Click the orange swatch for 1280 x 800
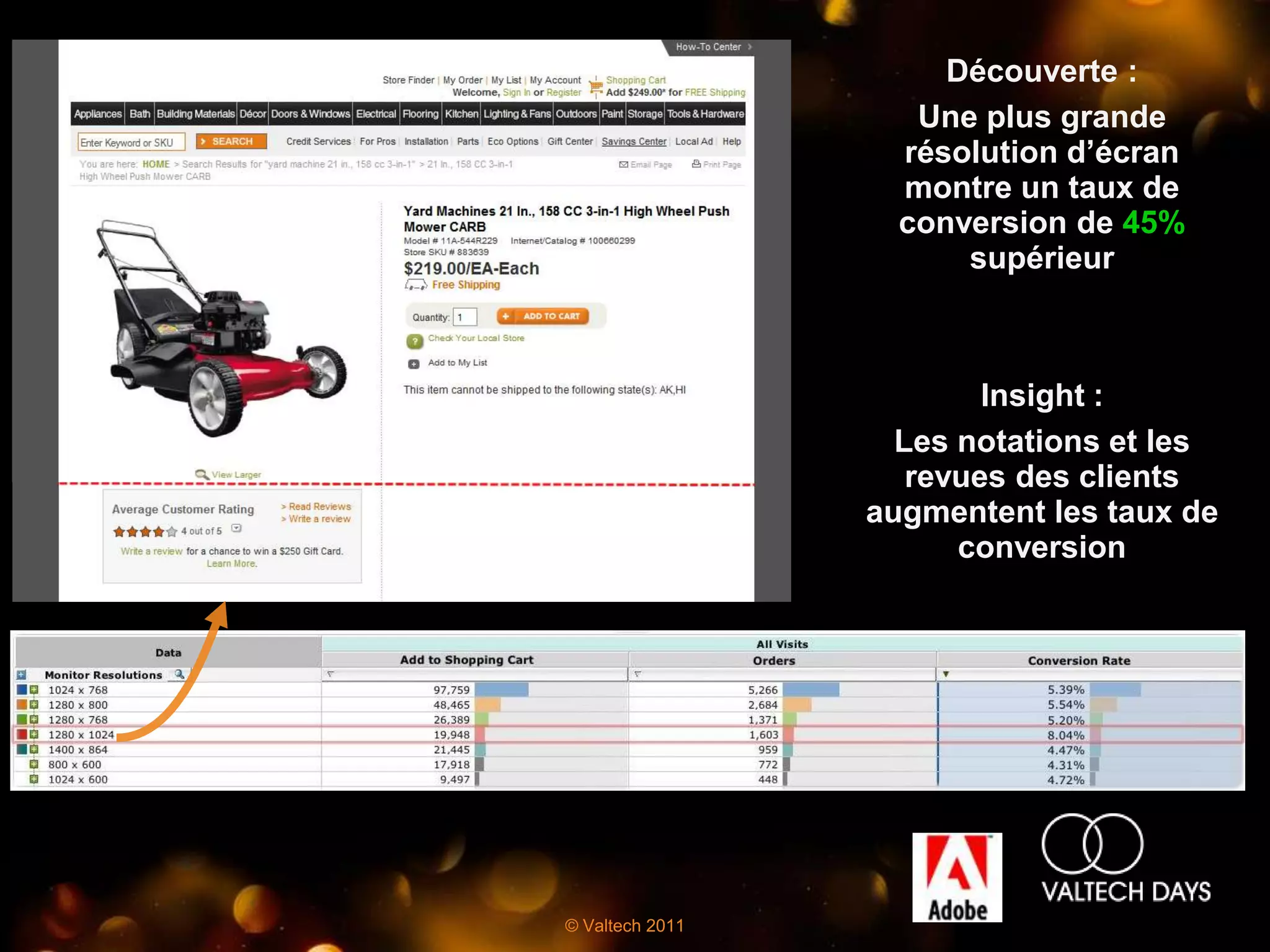Screen dimensions: 1270x952 pyautogui.click(x=22, y=704)
